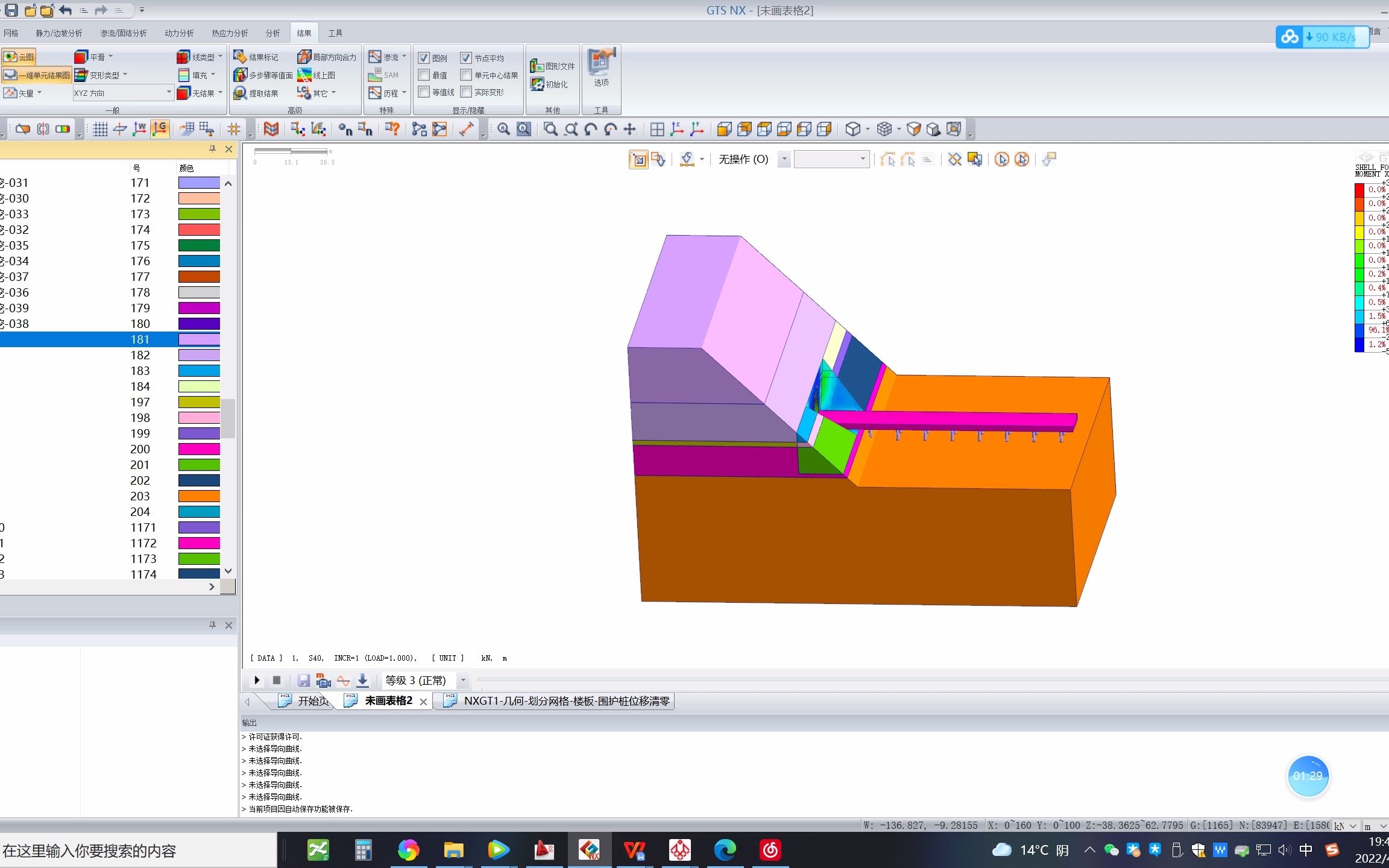The image size is (1389, 868).
Task: Select the row numbered 200 in list
Action: click(x=110, y=449)
